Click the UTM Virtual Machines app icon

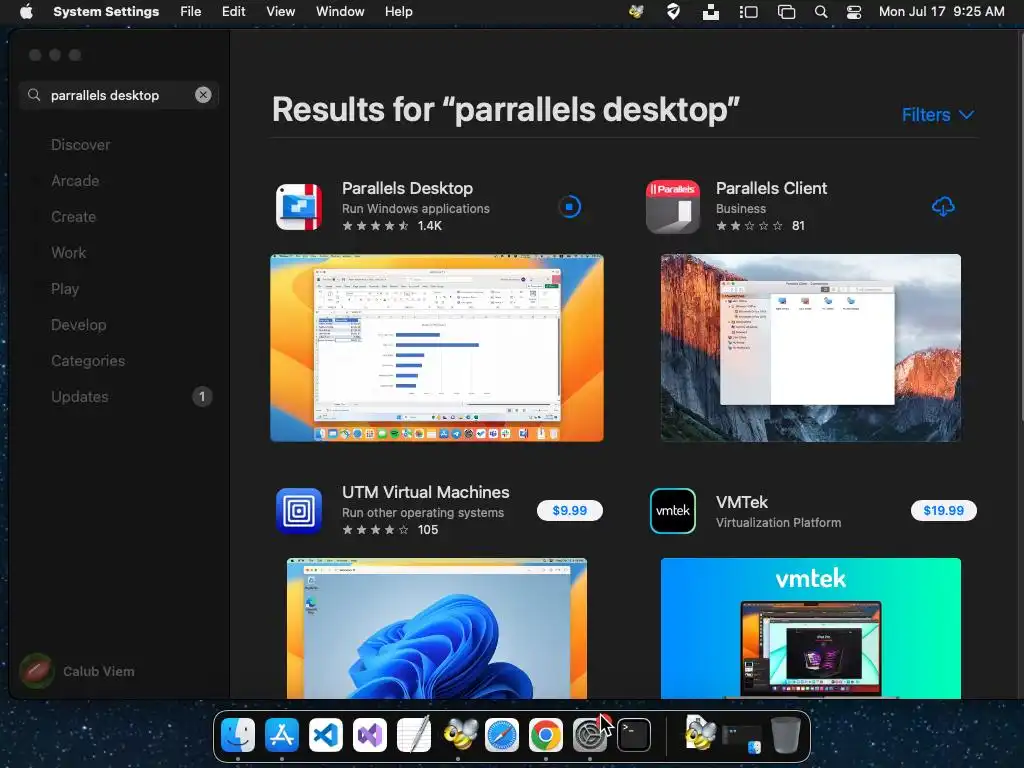pos(299,511)
